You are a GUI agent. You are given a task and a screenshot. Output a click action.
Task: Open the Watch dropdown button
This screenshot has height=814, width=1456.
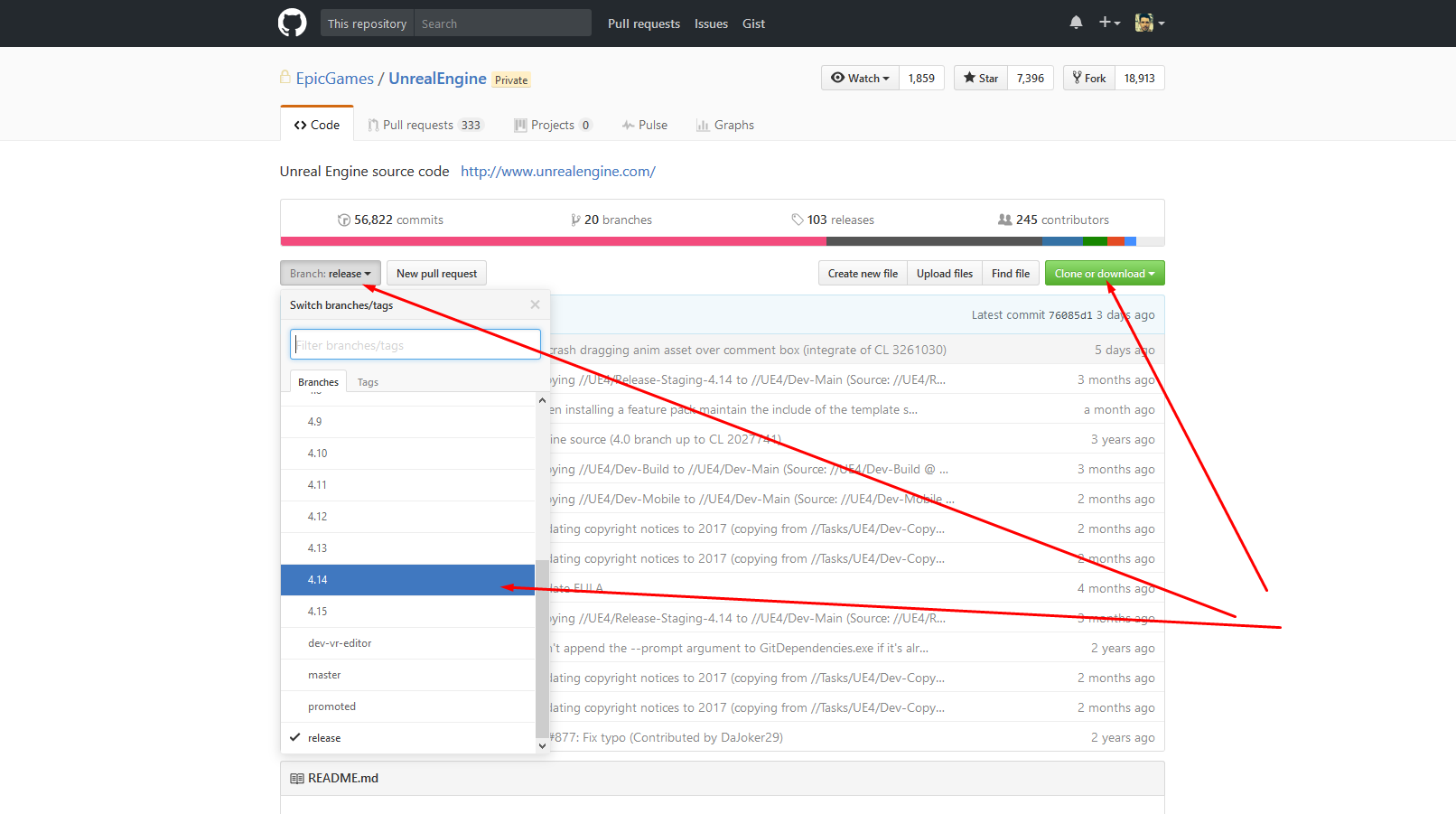pos(860,78)
